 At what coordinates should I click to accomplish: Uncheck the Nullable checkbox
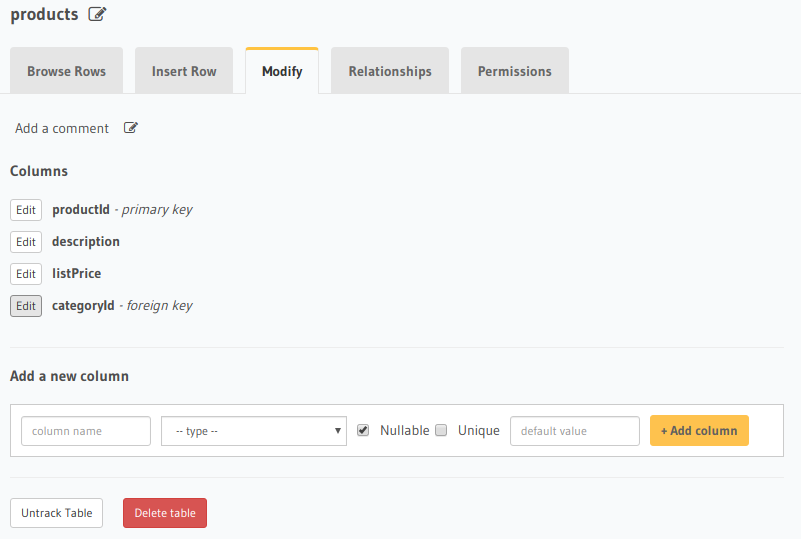363,430
